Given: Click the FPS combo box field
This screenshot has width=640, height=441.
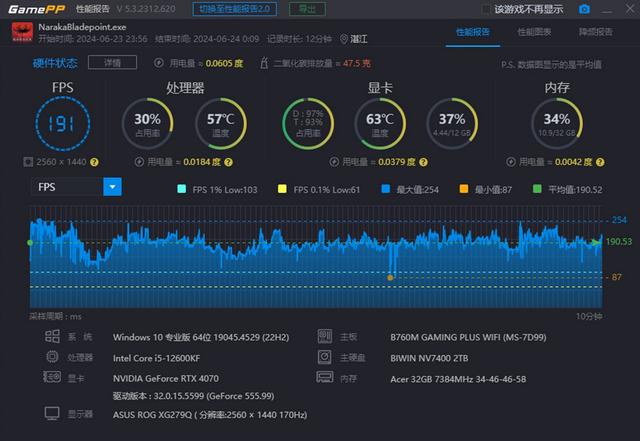Looking at the screenshot, I should coord(76,187).
